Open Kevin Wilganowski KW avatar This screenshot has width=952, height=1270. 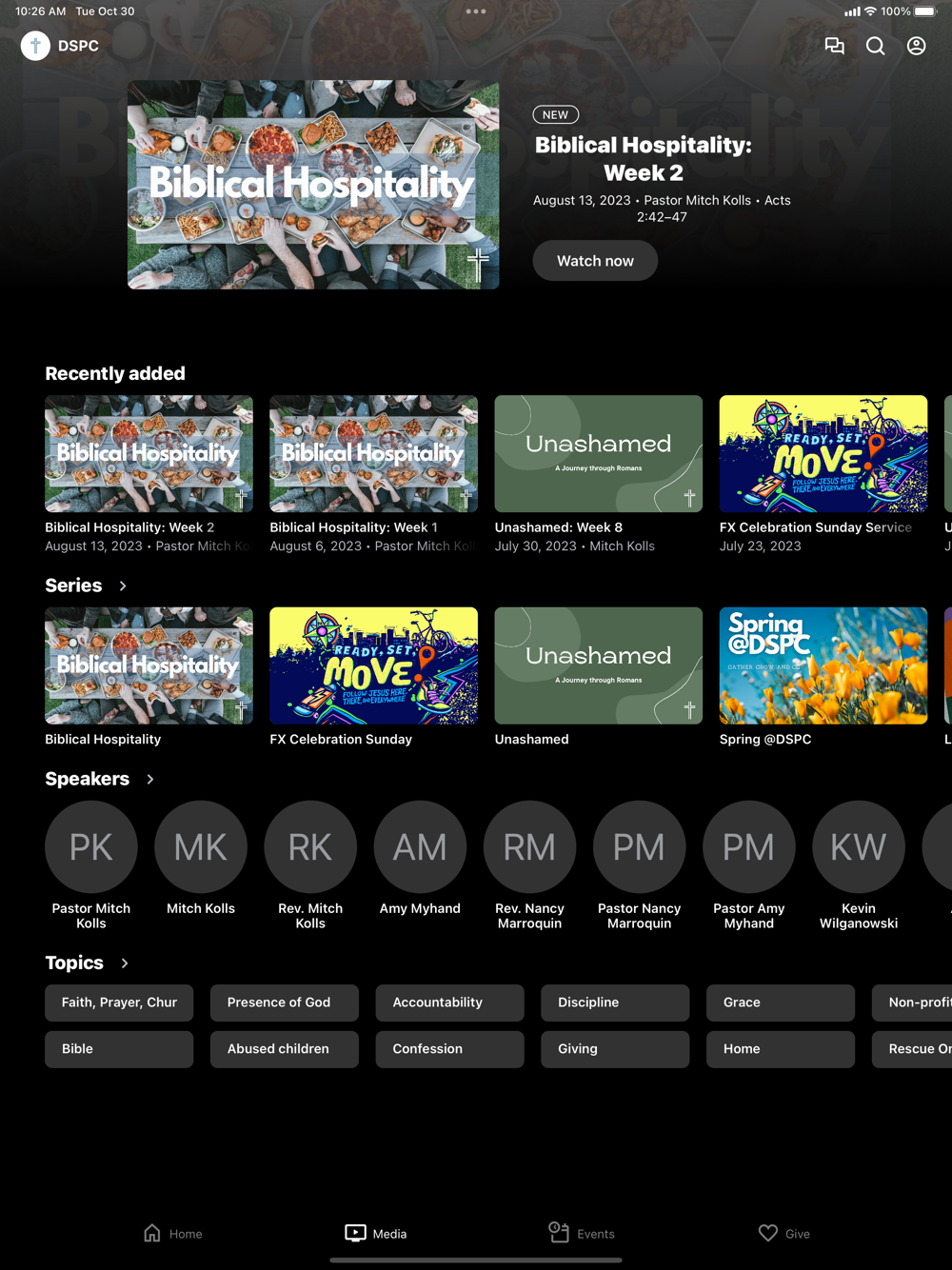859,846
